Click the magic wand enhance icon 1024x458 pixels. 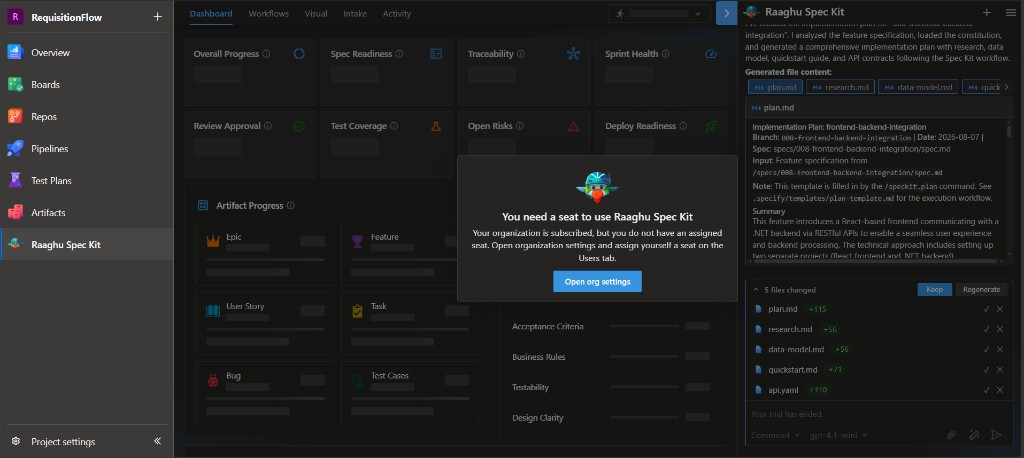(974, 434)
